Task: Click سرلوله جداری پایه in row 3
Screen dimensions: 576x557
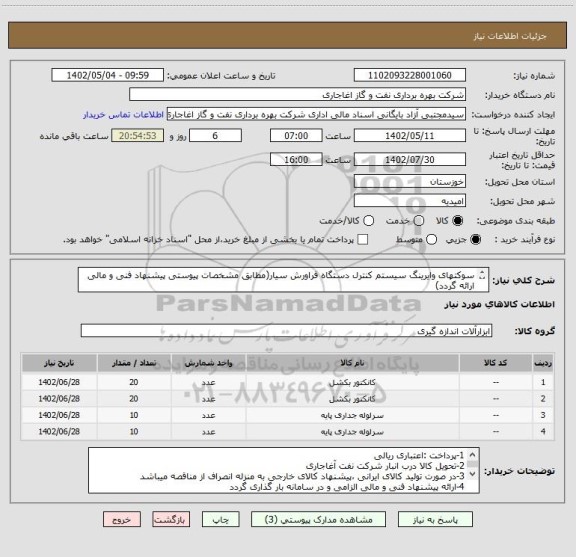Action: 352,416
